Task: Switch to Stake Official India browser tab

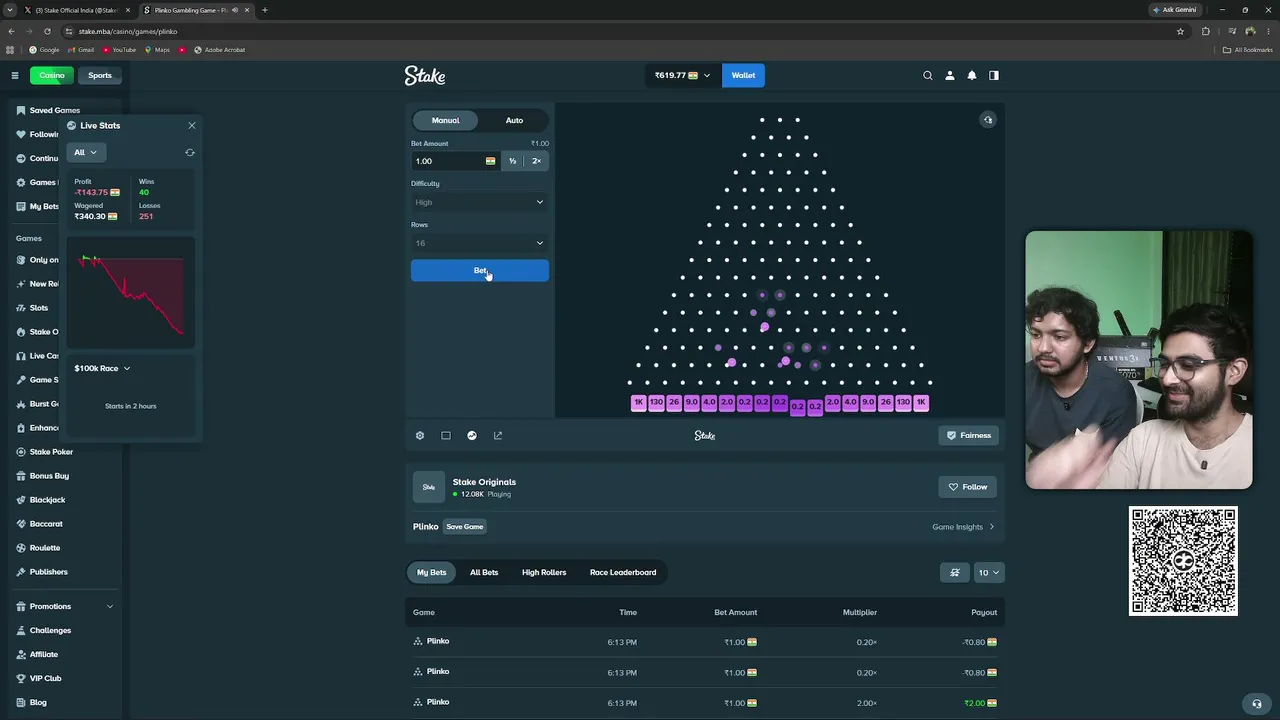Action: pos(78,10)
